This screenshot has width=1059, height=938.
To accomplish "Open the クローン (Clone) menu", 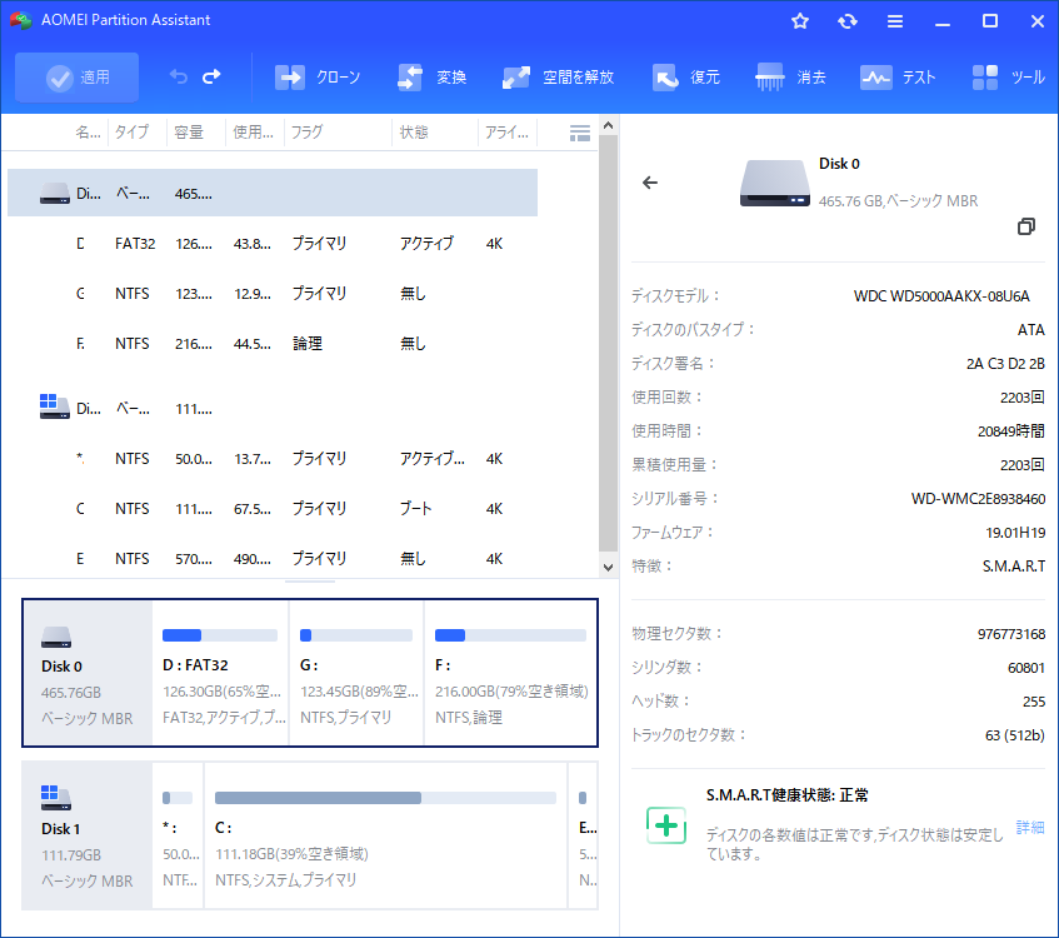I will [x=317, y=77].
